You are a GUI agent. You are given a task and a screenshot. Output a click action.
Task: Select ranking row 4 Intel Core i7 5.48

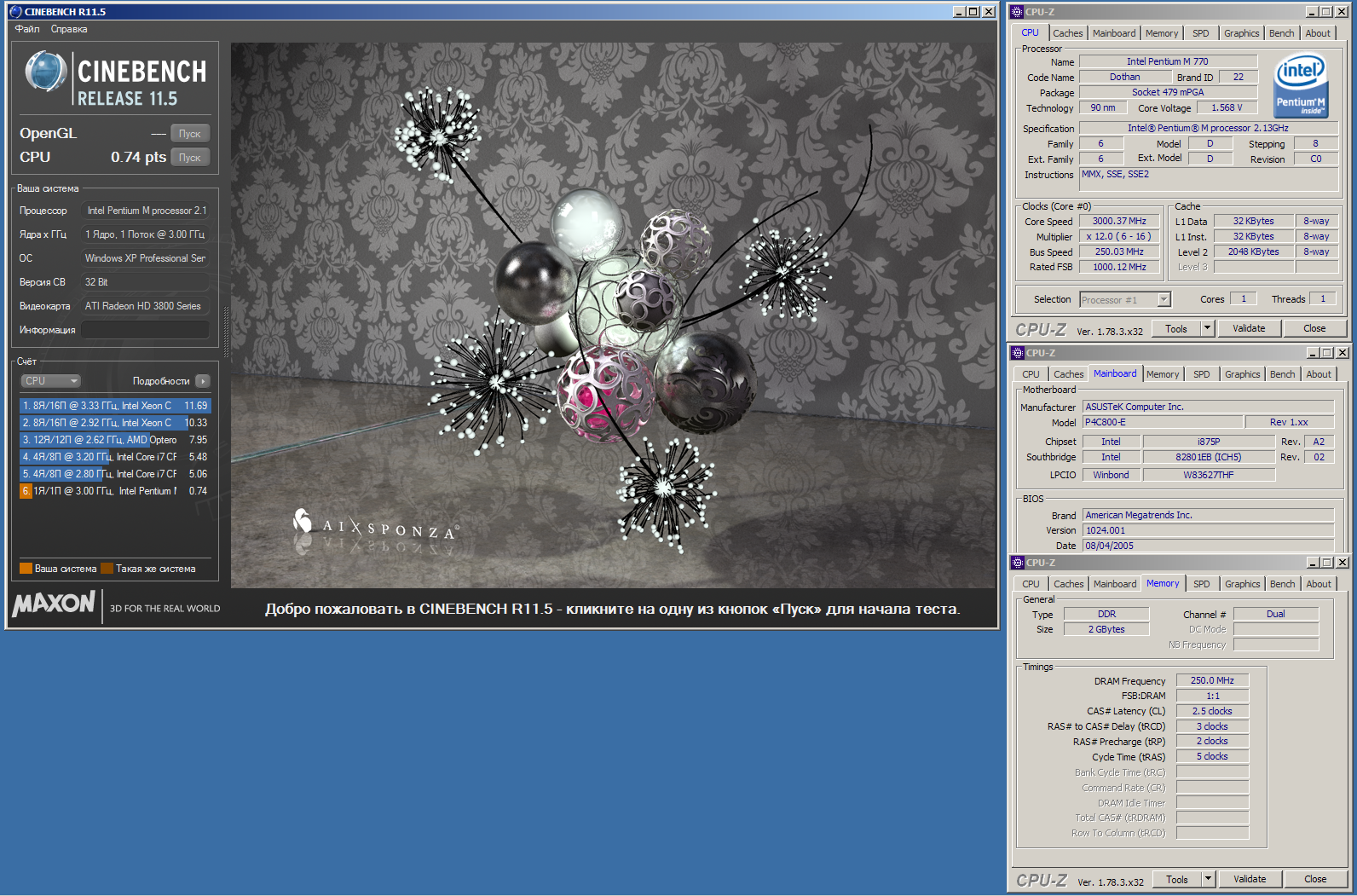coord(115,457)
